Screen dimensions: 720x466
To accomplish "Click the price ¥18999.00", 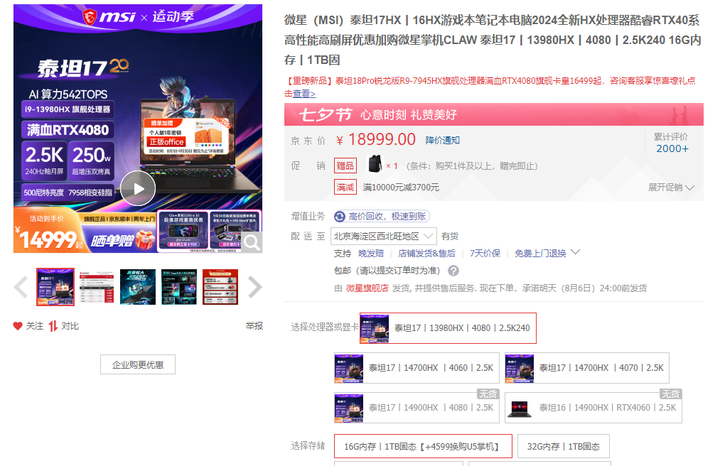I will pos(376,140).
